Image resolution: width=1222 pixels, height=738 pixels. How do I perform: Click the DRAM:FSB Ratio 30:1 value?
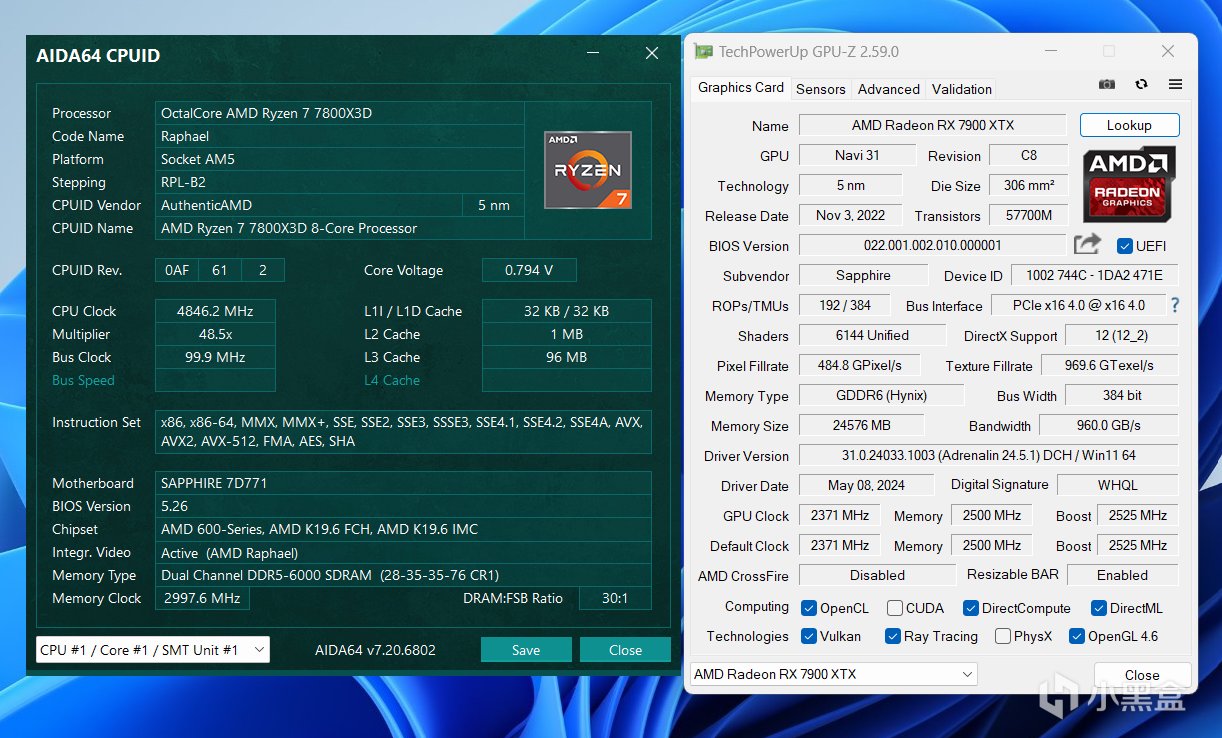pyautogui.click(x=615, y=598)
